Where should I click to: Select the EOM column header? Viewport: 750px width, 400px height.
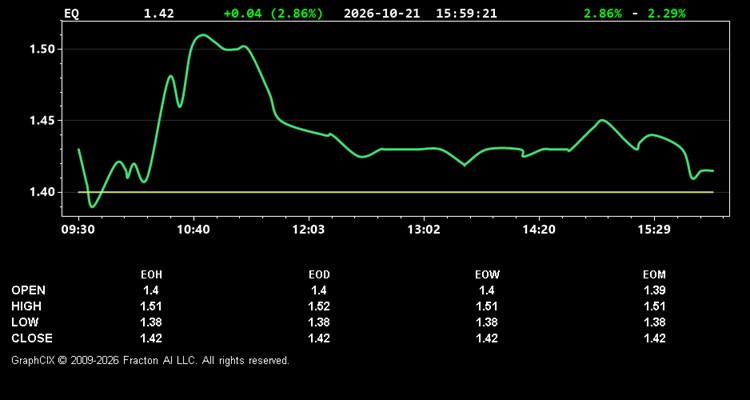[654, 275]
